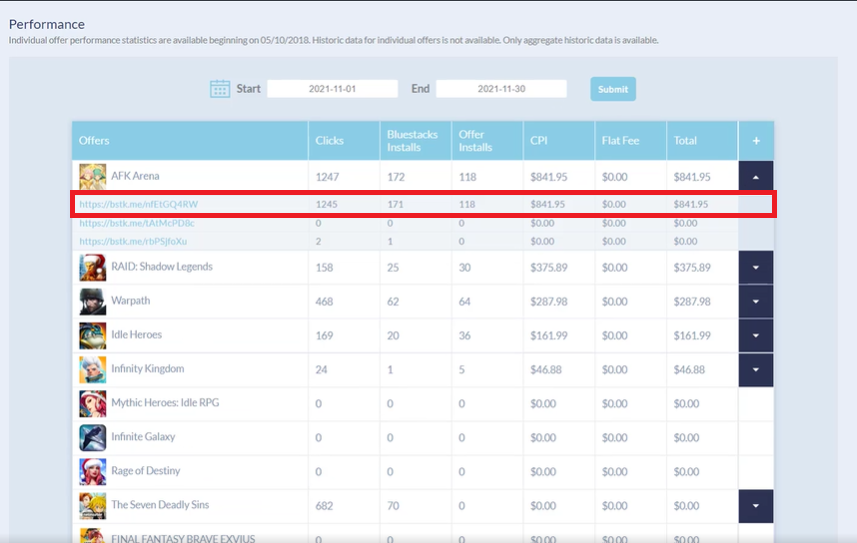The height and width of the screenshot is (543, 857).
Task: Edit the Start date field 2021-11-01
Action: coord(332,89)
